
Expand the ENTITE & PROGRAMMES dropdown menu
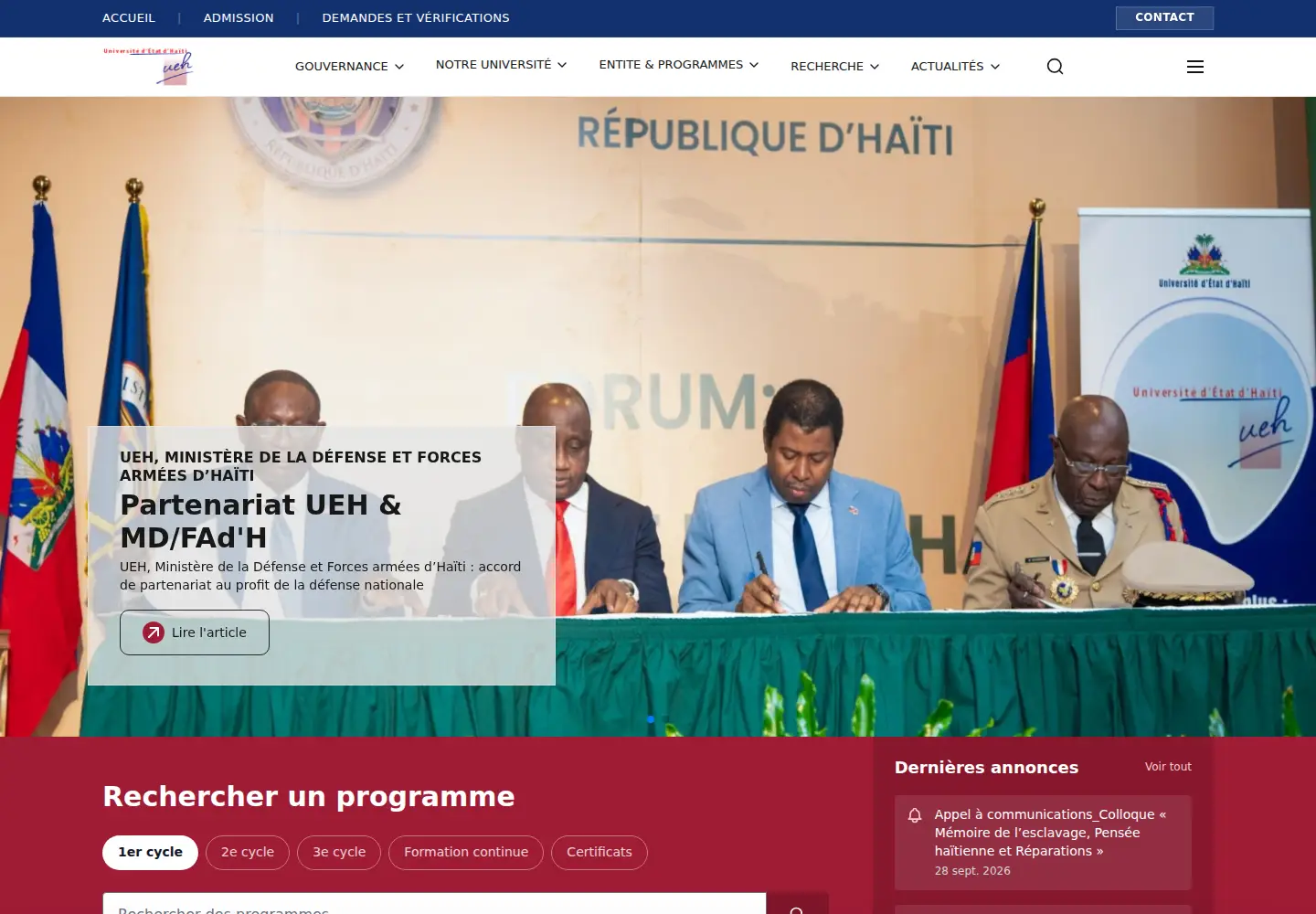679,65
